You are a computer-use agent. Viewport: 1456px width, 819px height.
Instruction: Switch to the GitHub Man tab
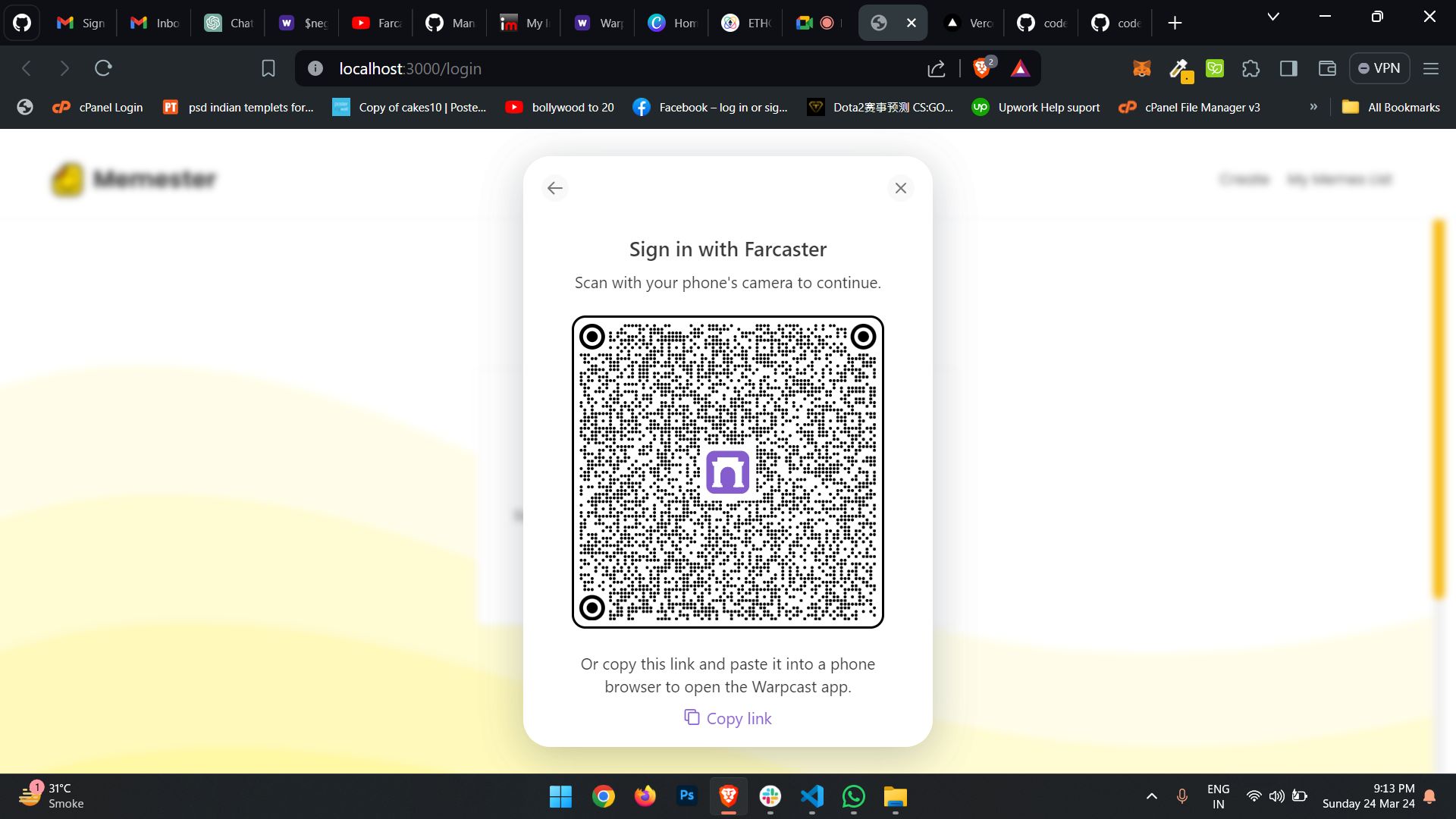click(450, 23)
